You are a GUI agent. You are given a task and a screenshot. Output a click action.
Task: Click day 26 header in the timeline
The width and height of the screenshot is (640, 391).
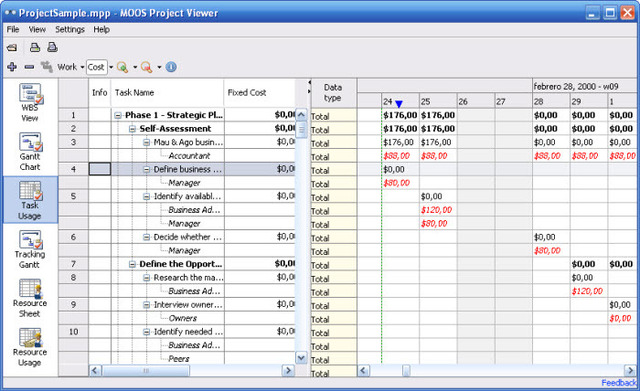476,101
